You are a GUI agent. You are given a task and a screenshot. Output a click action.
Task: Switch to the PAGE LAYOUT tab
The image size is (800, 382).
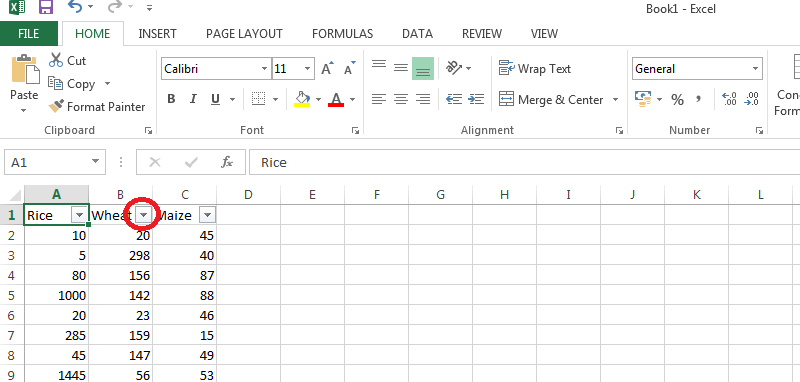[x=244, y=34]
